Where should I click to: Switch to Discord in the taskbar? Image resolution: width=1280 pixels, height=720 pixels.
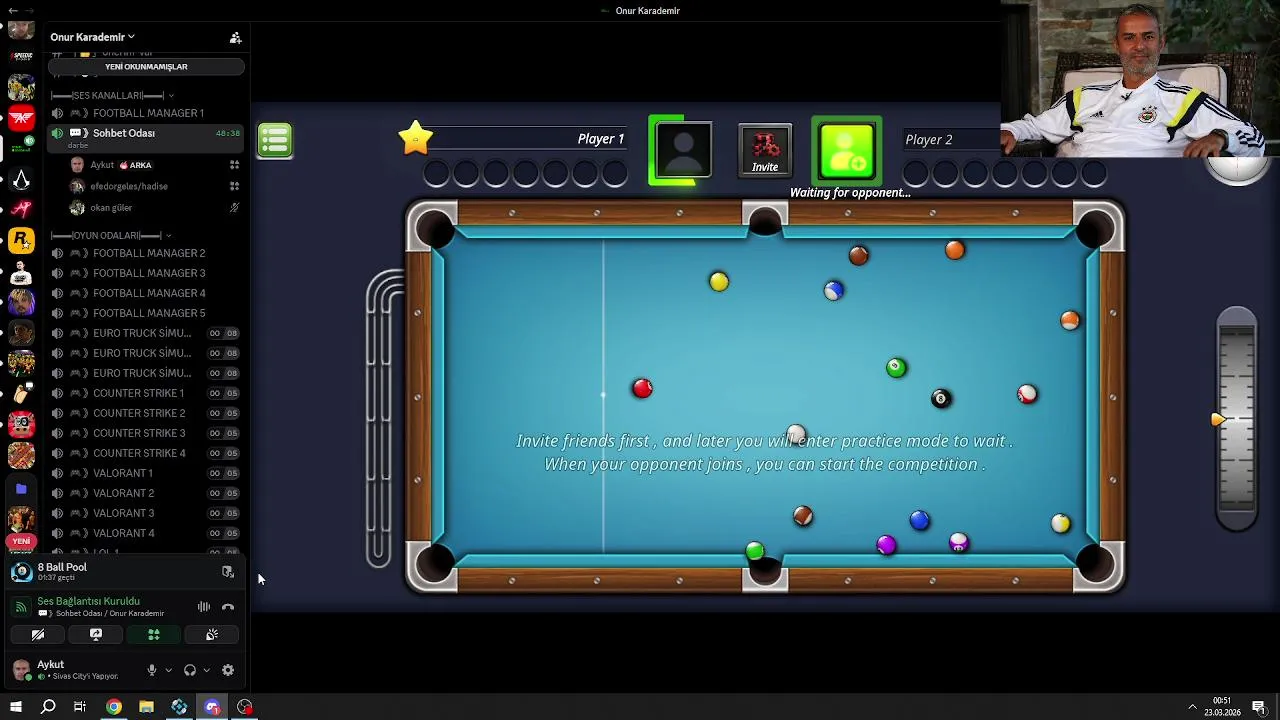coord(212,707)
